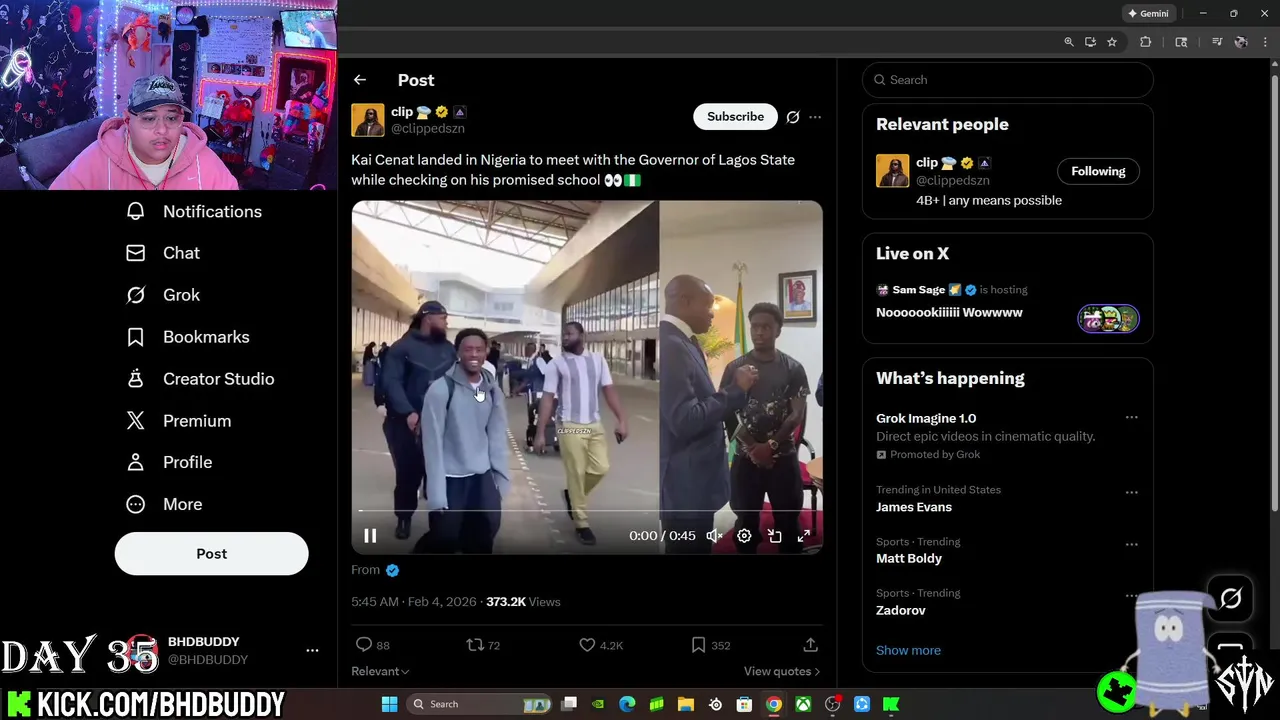
Task: Repost the post showing 72 reposts
Action: click(x=483, y=645)
